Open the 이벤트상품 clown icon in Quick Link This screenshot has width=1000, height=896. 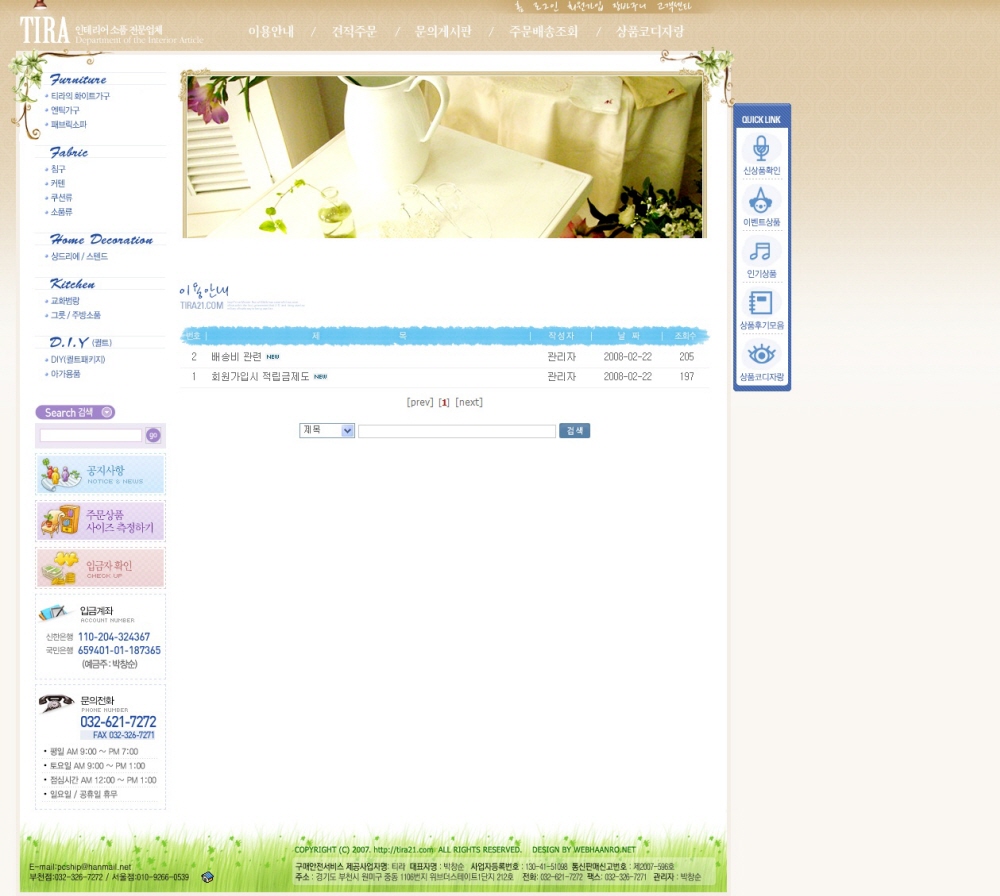click(761, 201)
